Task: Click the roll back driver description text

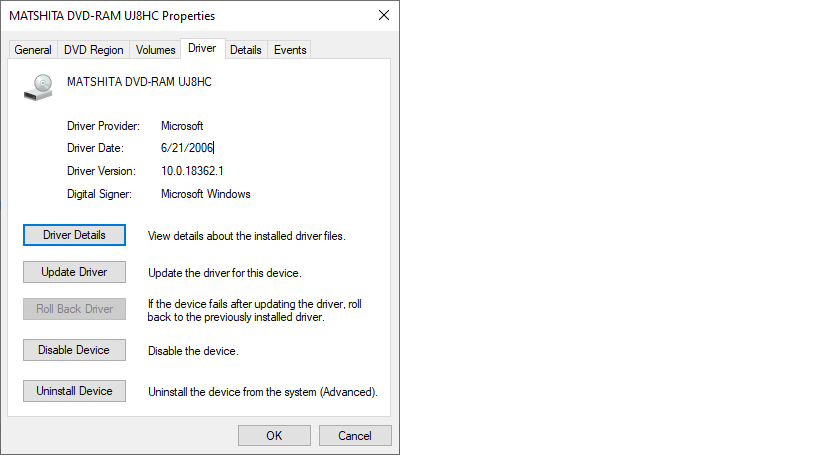Action: 254,311
